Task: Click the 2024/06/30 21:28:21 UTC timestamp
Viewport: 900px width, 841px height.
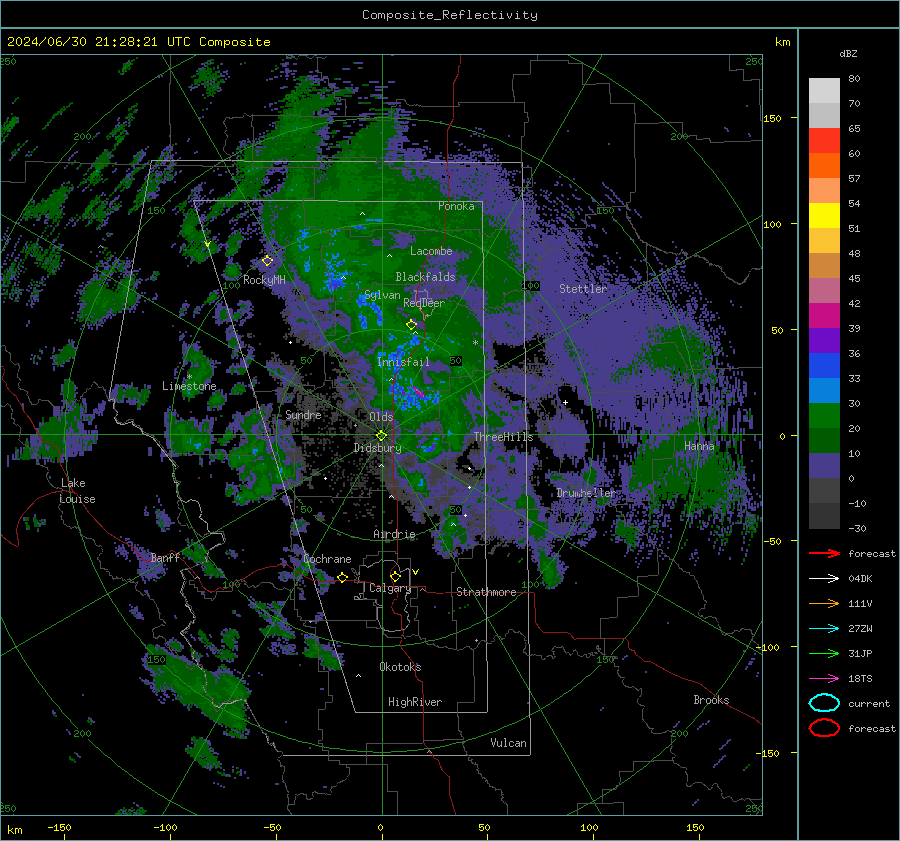Action: pos(138,42)
